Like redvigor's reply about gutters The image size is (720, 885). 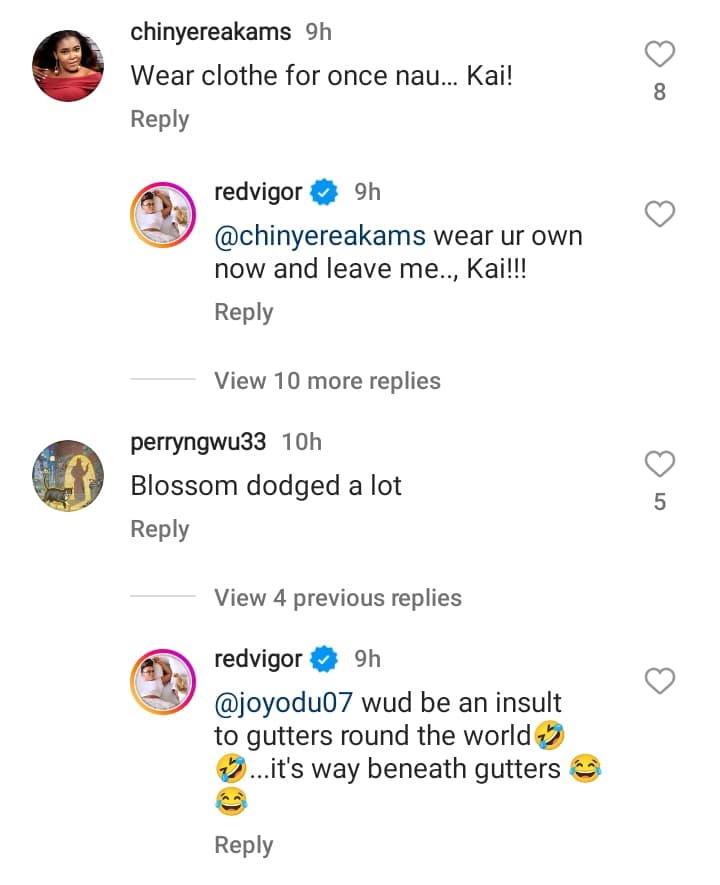(659, 682)
